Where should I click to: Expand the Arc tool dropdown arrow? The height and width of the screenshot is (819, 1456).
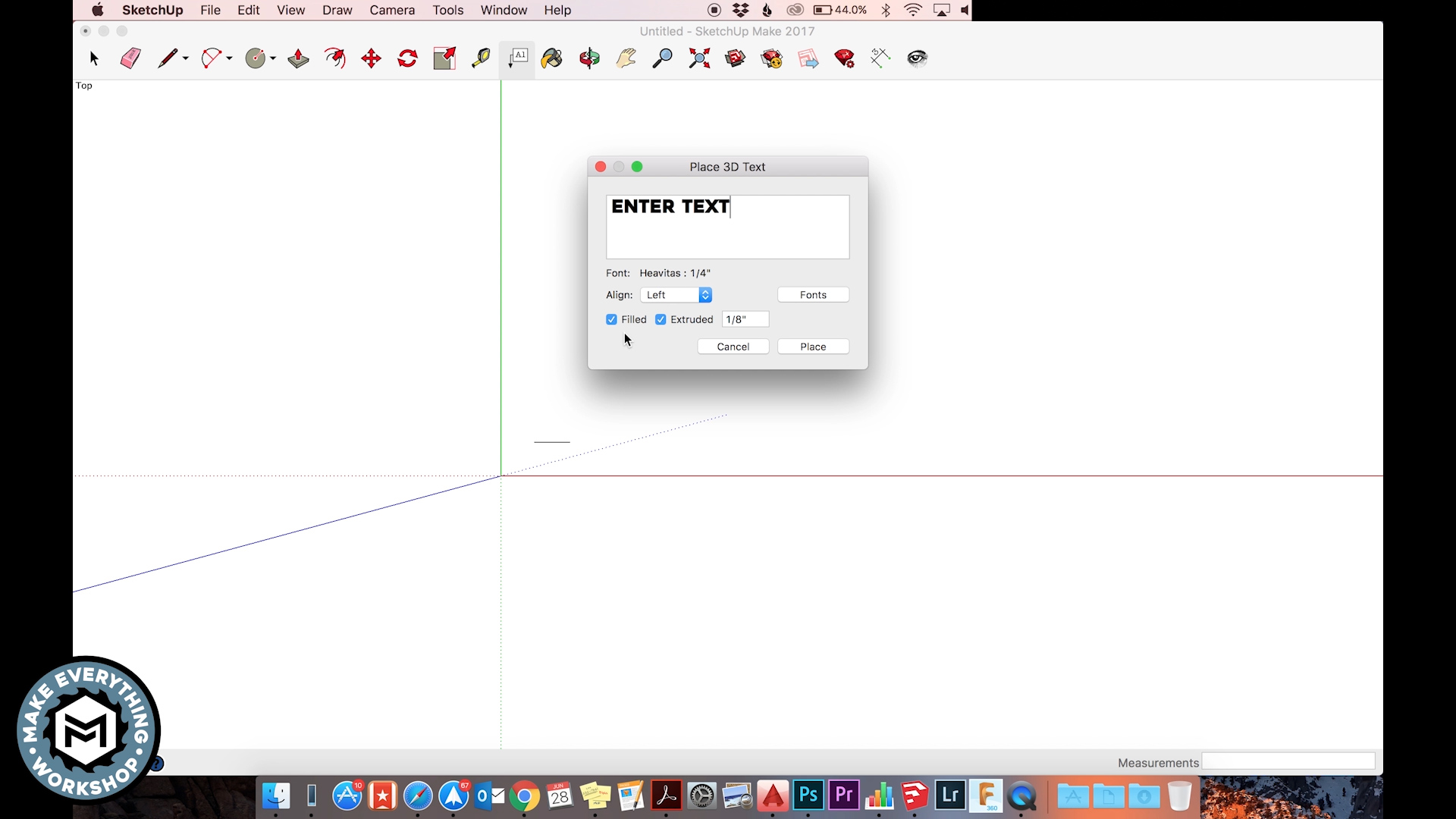point(229,58)
